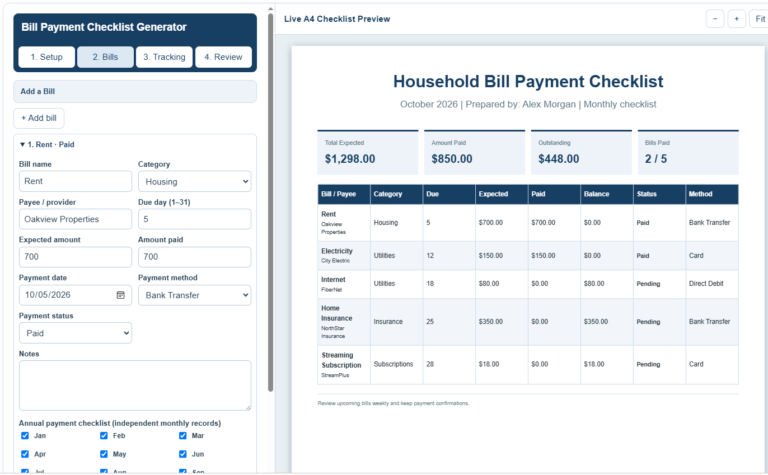
Task: Click the Balance column header
Action: tap(607, 194)
